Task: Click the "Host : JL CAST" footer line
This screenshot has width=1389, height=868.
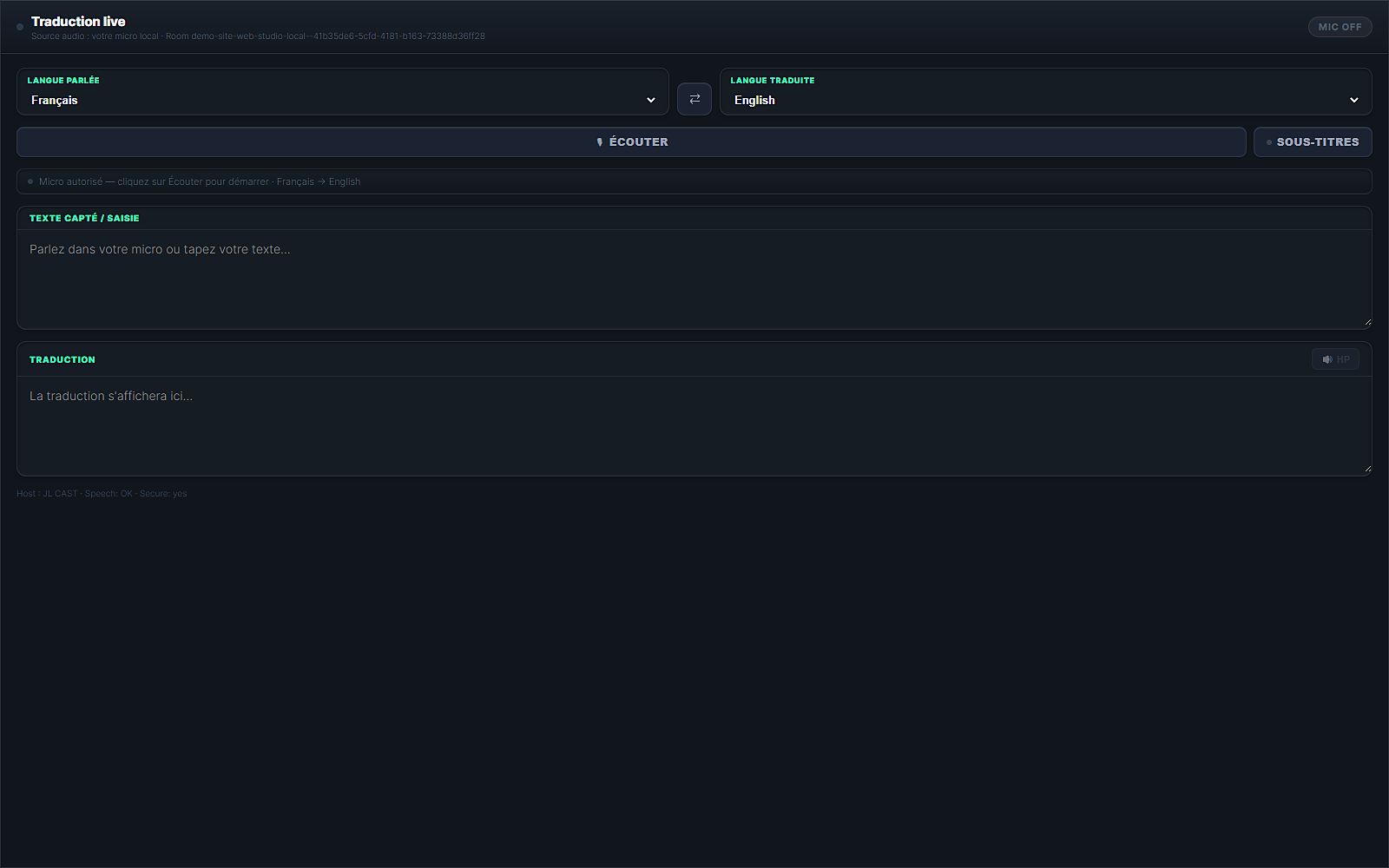Action: pyautogui.click(x=102, y=494)
